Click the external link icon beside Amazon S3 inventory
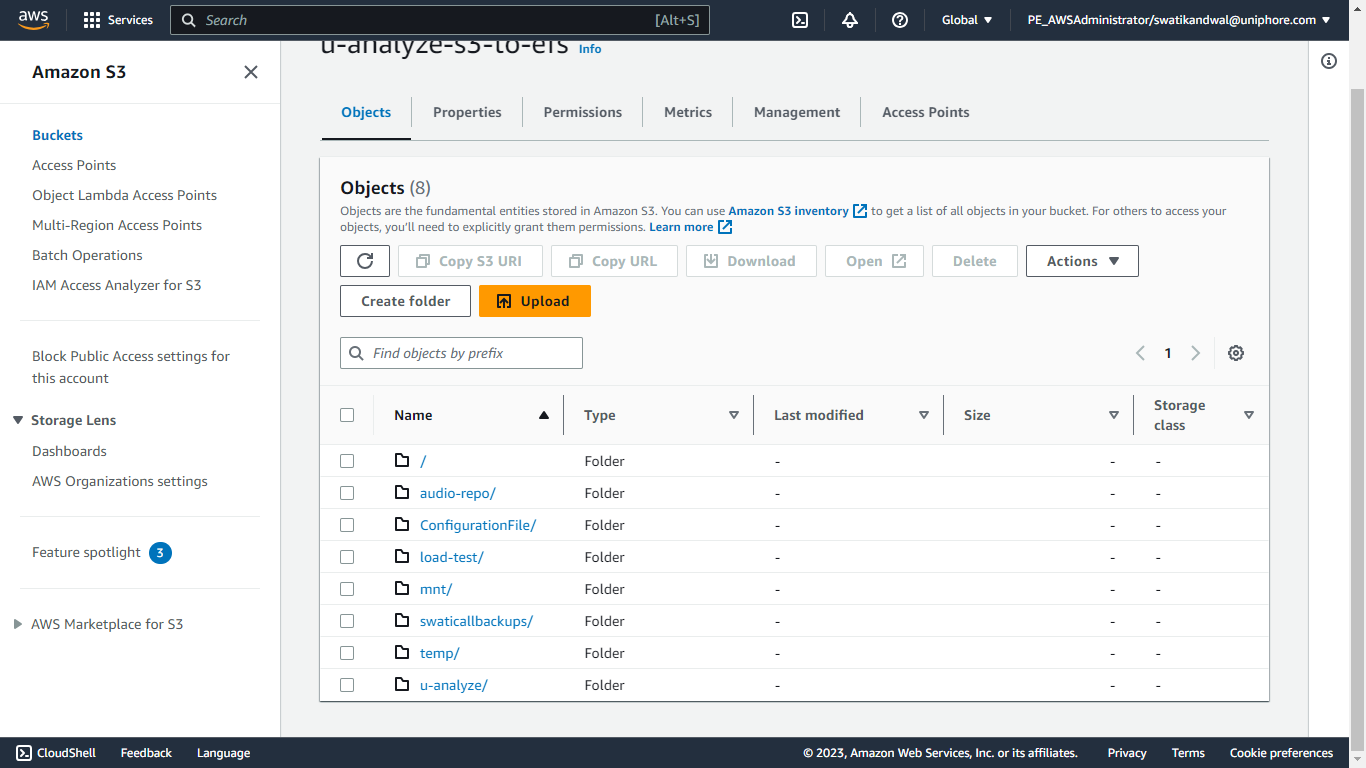 pyautogui.click(x=859, y=211)
